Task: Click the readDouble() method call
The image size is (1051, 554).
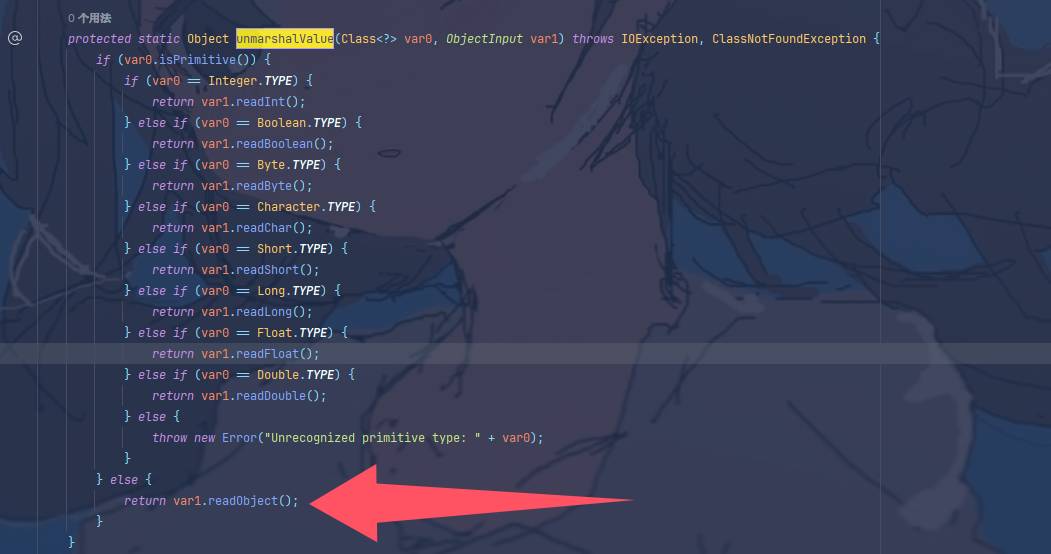Action: pos(281,395)
